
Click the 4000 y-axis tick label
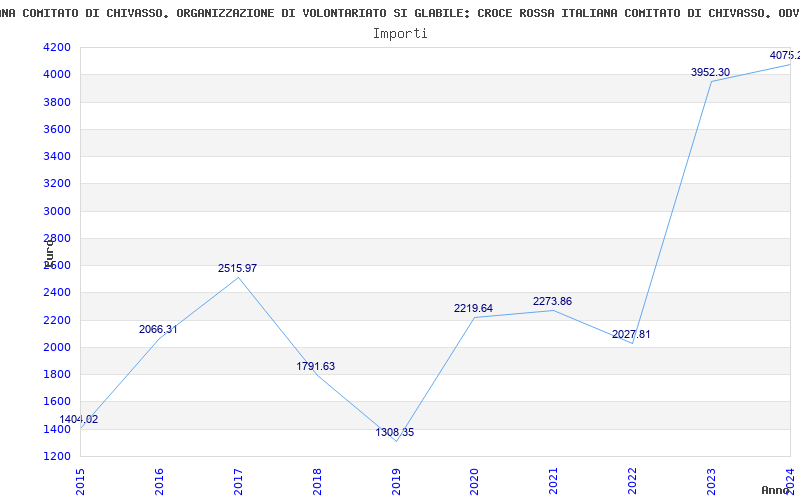tap(57, 74)
